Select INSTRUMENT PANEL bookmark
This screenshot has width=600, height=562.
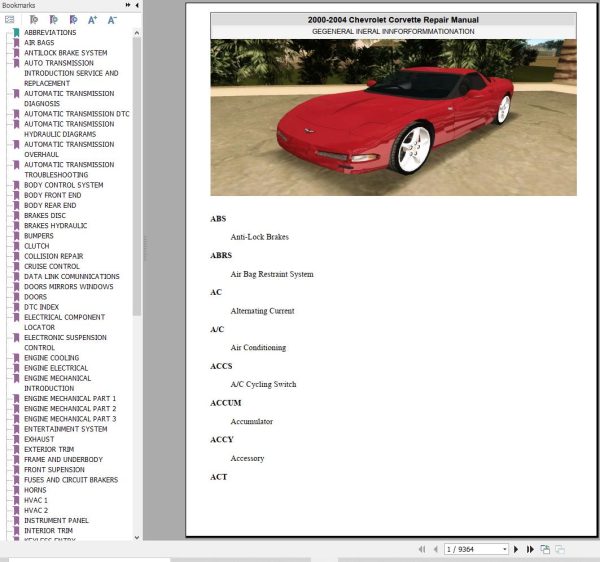[x=56, y=520]
